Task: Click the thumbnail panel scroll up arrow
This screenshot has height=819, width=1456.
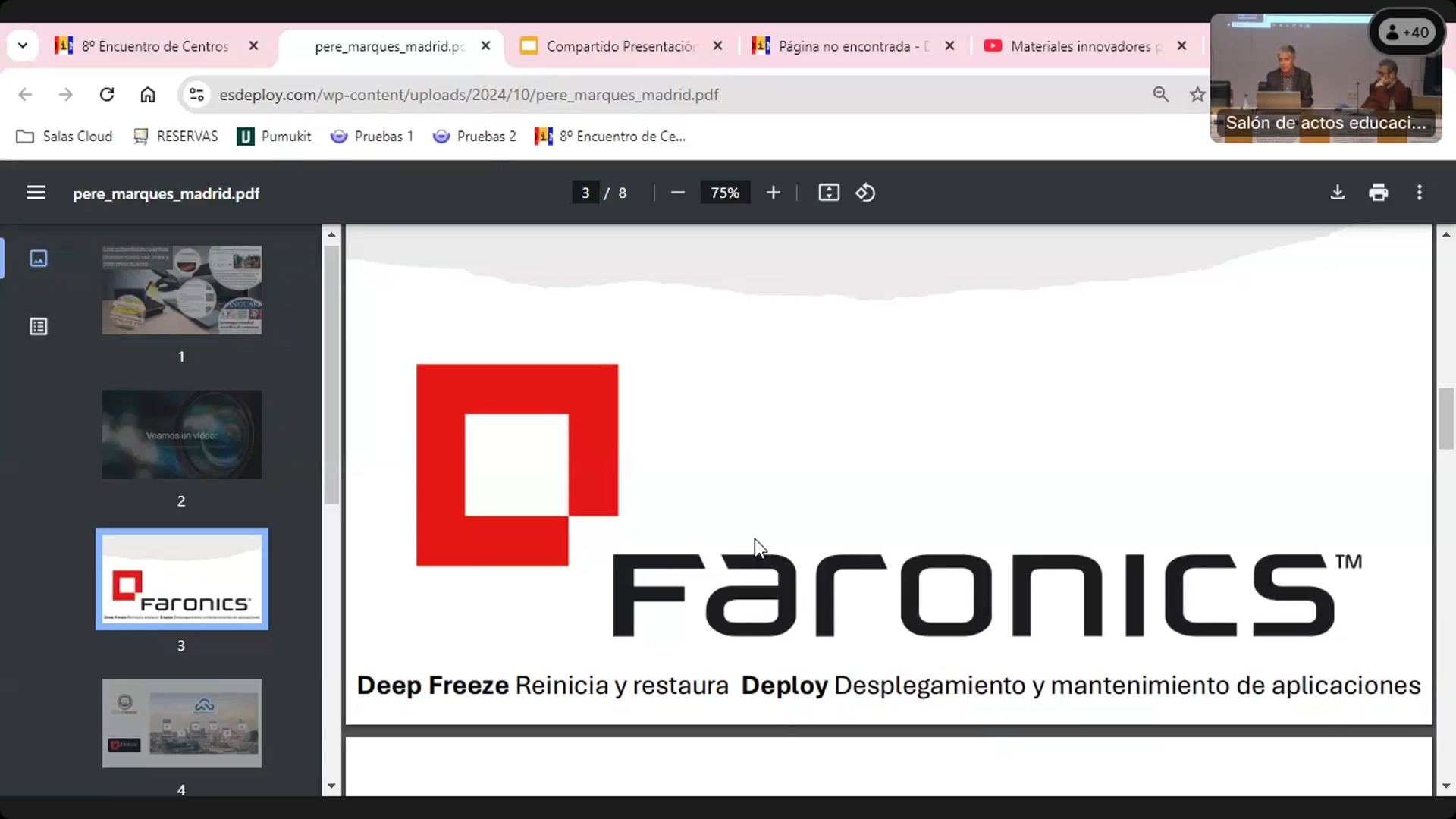Action: coord(331,234)
